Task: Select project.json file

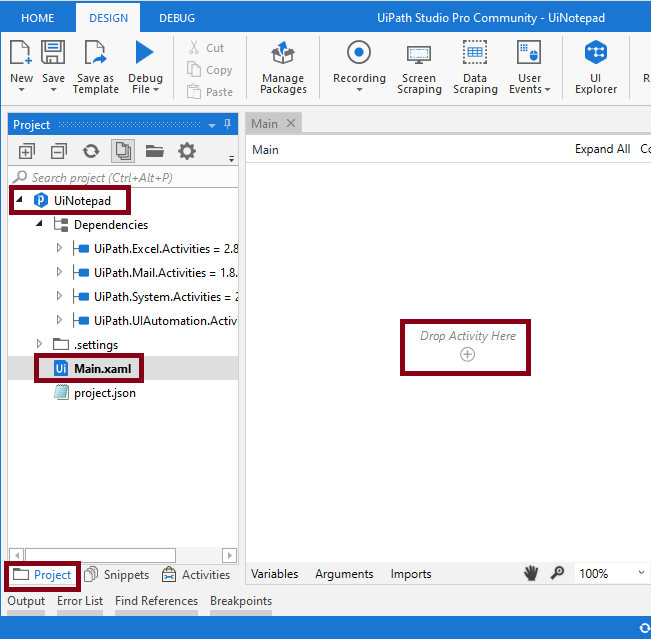Action: tap(105, 393)
